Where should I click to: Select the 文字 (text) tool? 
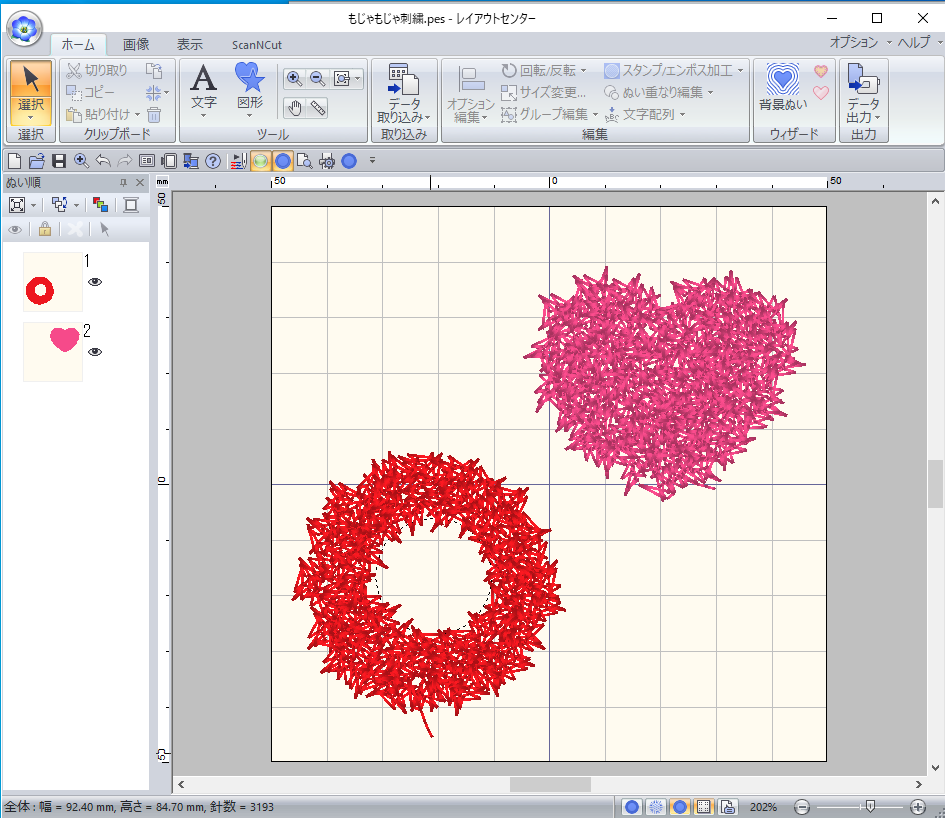pos(203,90)
